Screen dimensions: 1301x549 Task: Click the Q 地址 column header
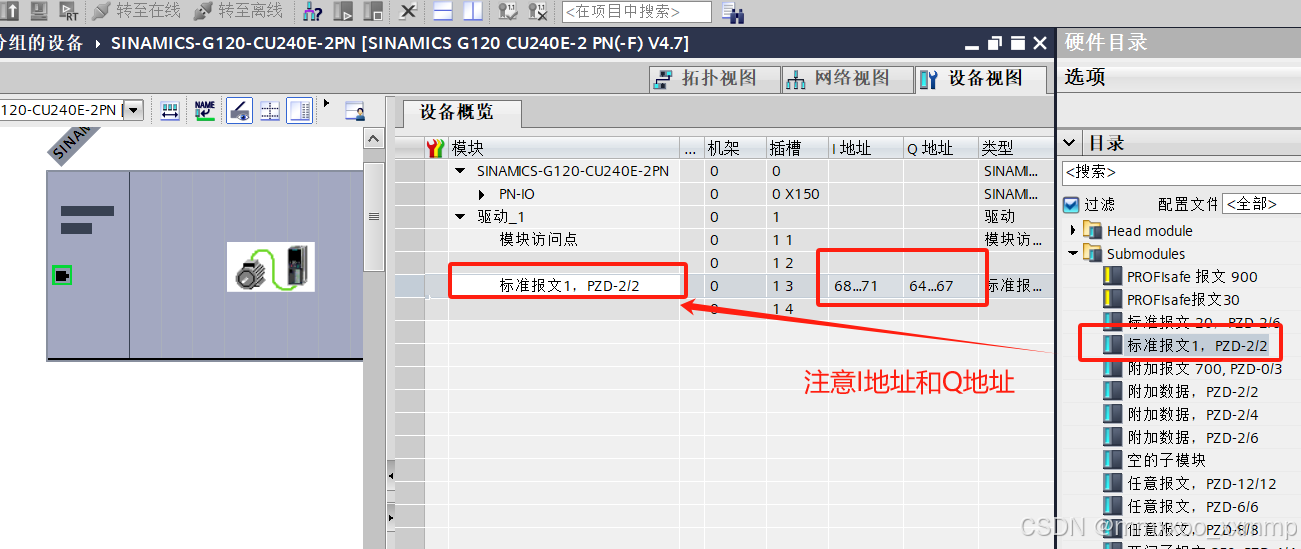pyautogui.click(x=940, y=148)
